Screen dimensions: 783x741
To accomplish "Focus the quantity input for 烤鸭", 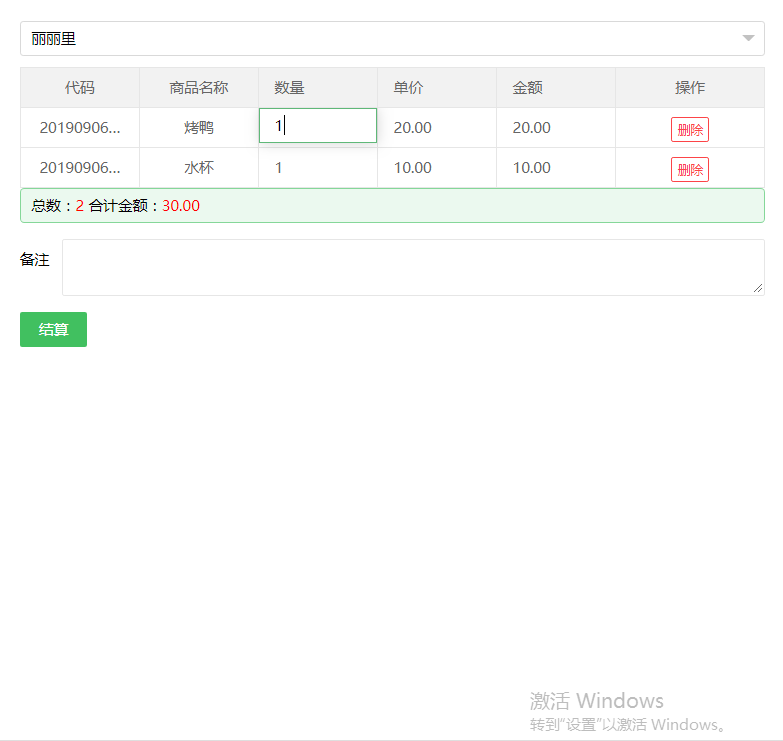I will (318, 126).
